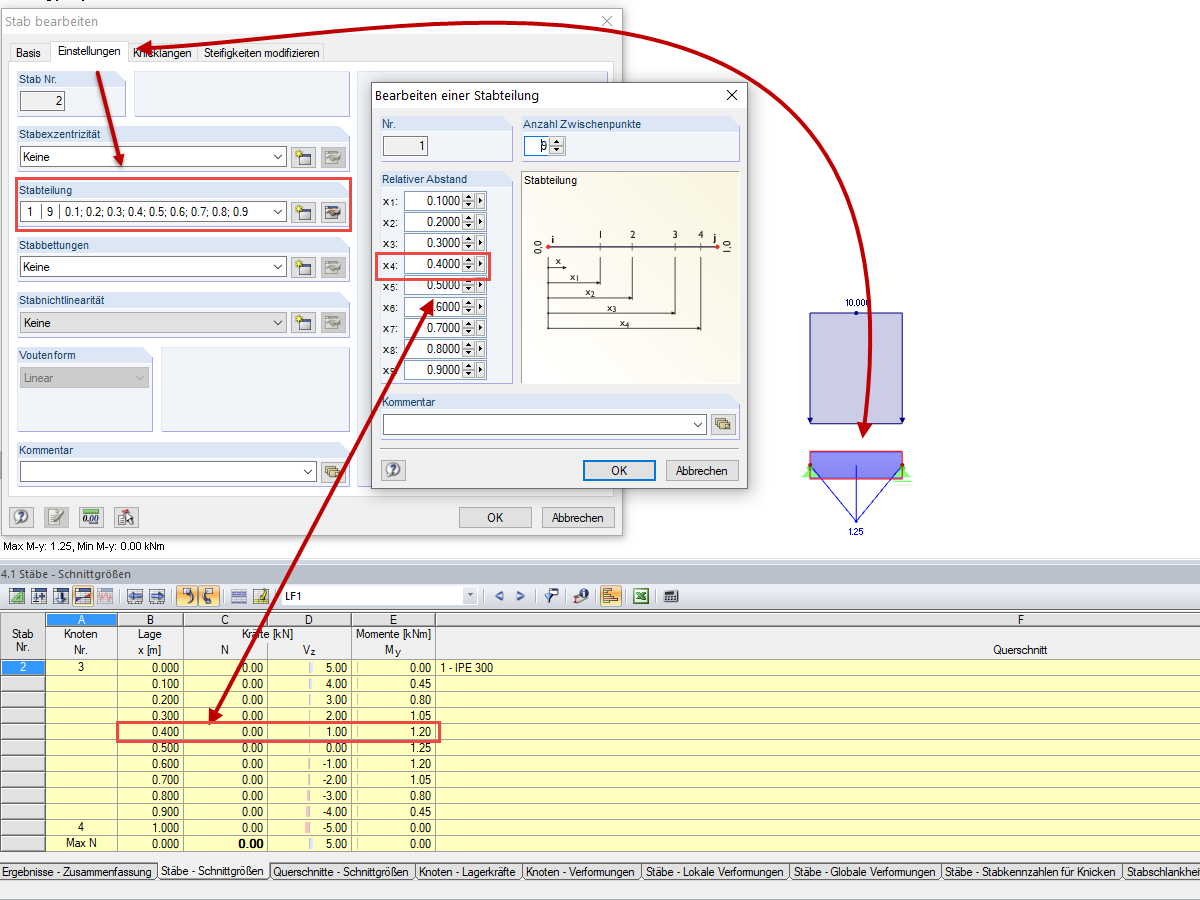The image size is (1200, 900).
Task: Click next load case arrow
Action: [520, 596]
